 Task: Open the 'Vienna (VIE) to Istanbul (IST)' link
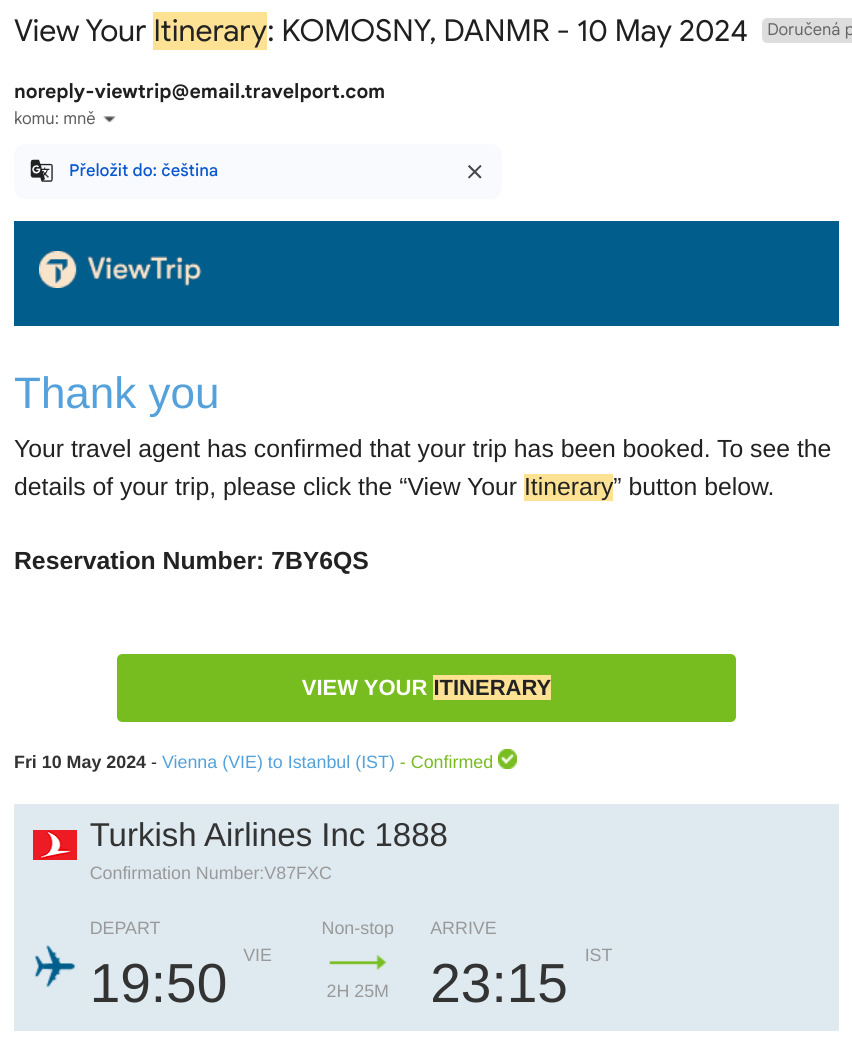(279, 762)
